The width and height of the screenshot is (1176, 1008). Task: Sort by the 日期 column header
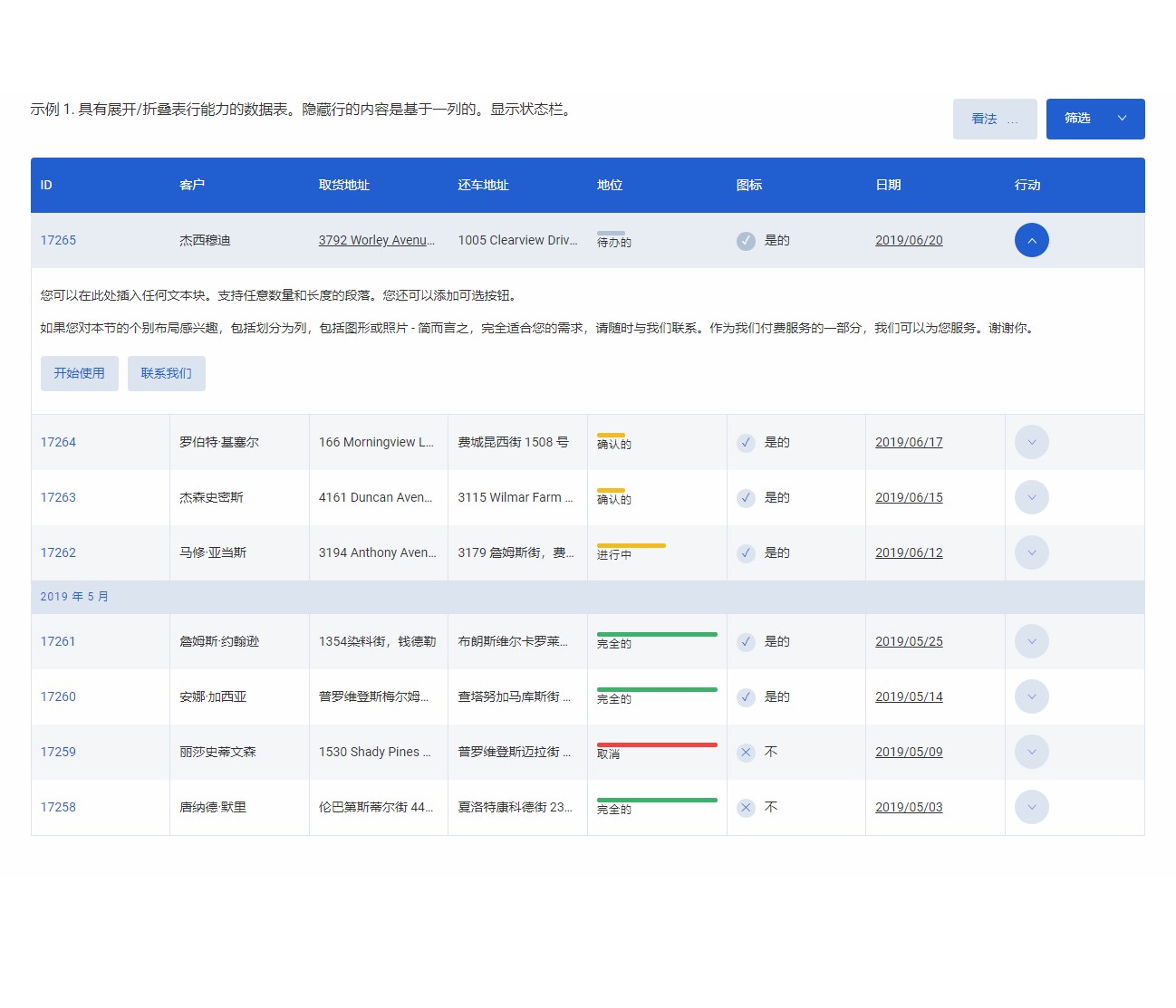coord(888,185)
